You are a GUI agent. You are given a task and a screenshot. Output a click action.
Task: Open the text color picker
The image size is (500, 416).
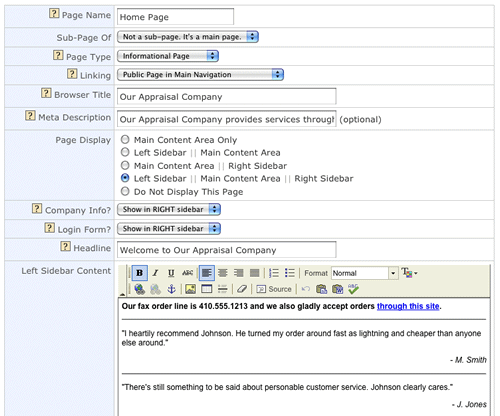[409, 273]
